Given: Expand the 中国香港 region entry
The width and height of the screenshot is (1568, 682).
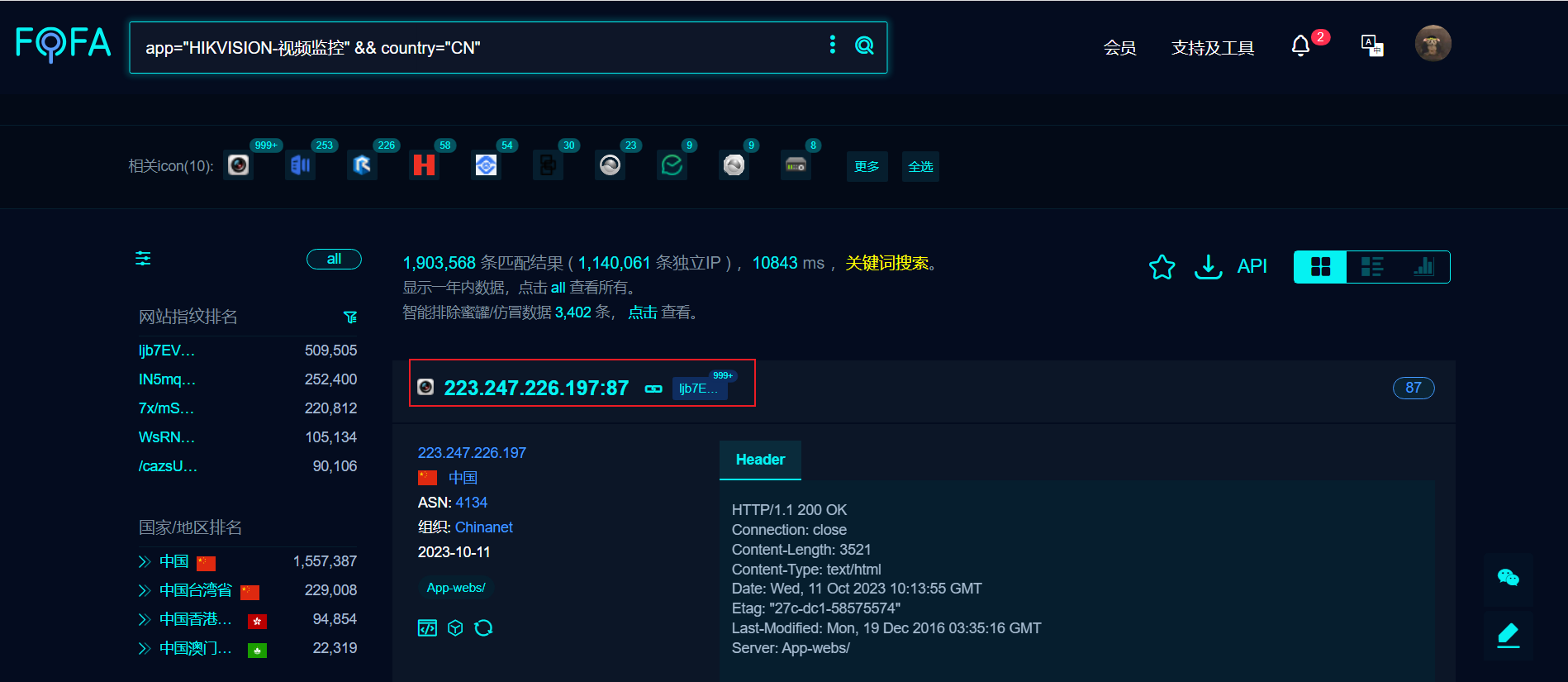Looking at the screenshot, I should pos(145,620).
